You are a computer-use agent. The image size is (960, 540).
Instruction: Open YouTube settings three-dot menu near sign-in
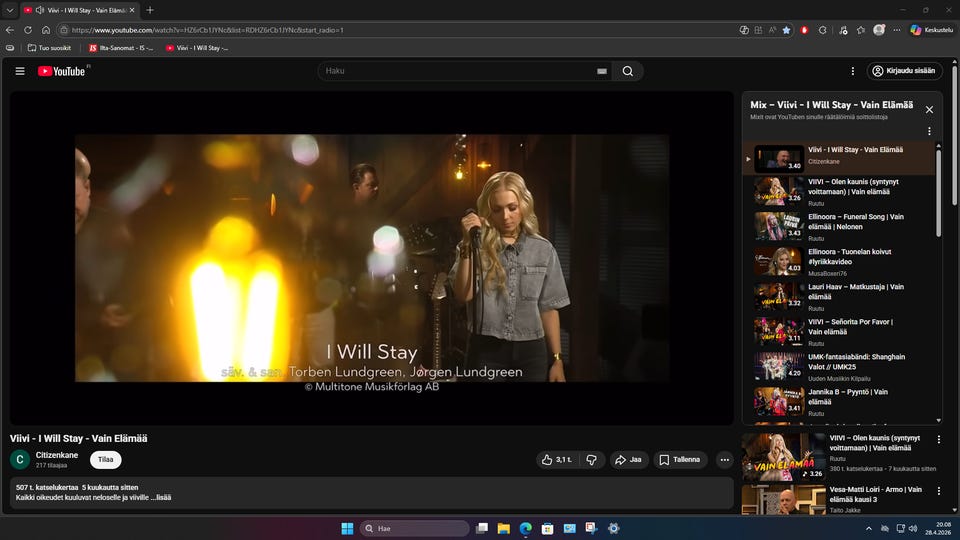tap(852, 71)
